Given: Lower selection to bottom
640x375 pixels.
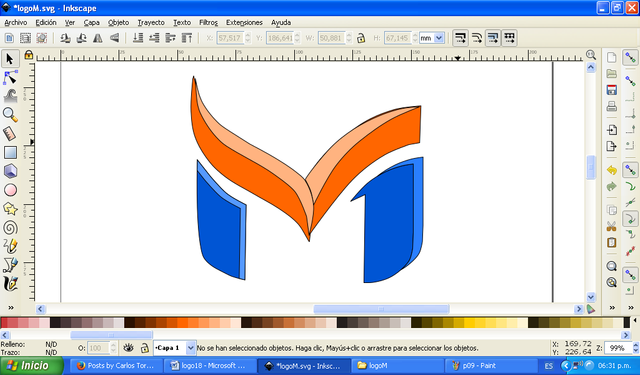Looking at the screenshot, I should click(138, 38).
